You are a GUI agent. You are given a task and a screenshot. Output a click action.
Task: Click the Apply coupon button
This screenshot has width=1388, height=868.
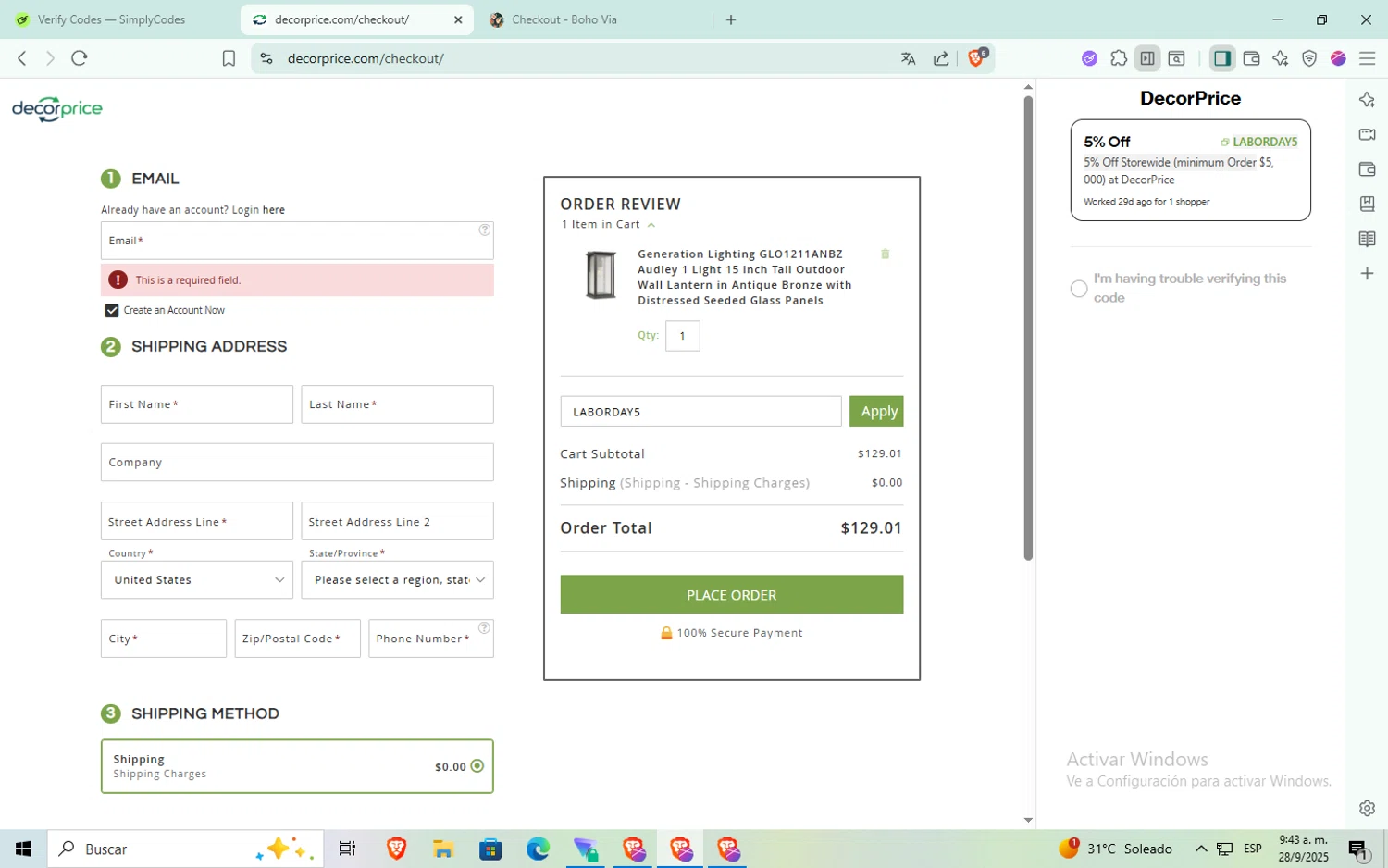pos(876,412)
